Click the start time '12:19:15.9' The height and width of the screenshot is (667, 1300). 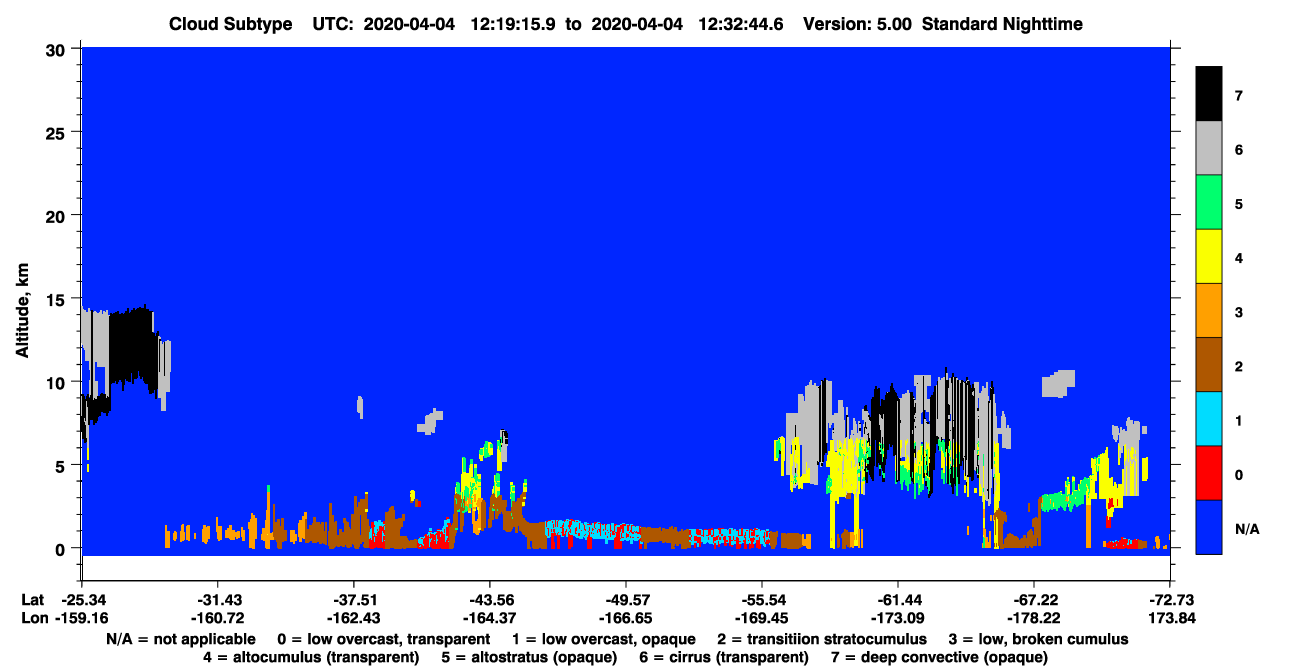tap(515, 24)
